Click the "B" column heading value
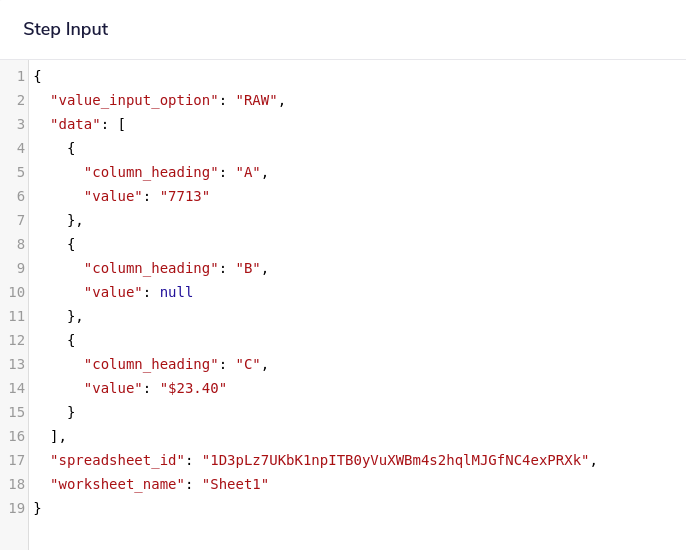686x550 pixels. tap(248, 268)
